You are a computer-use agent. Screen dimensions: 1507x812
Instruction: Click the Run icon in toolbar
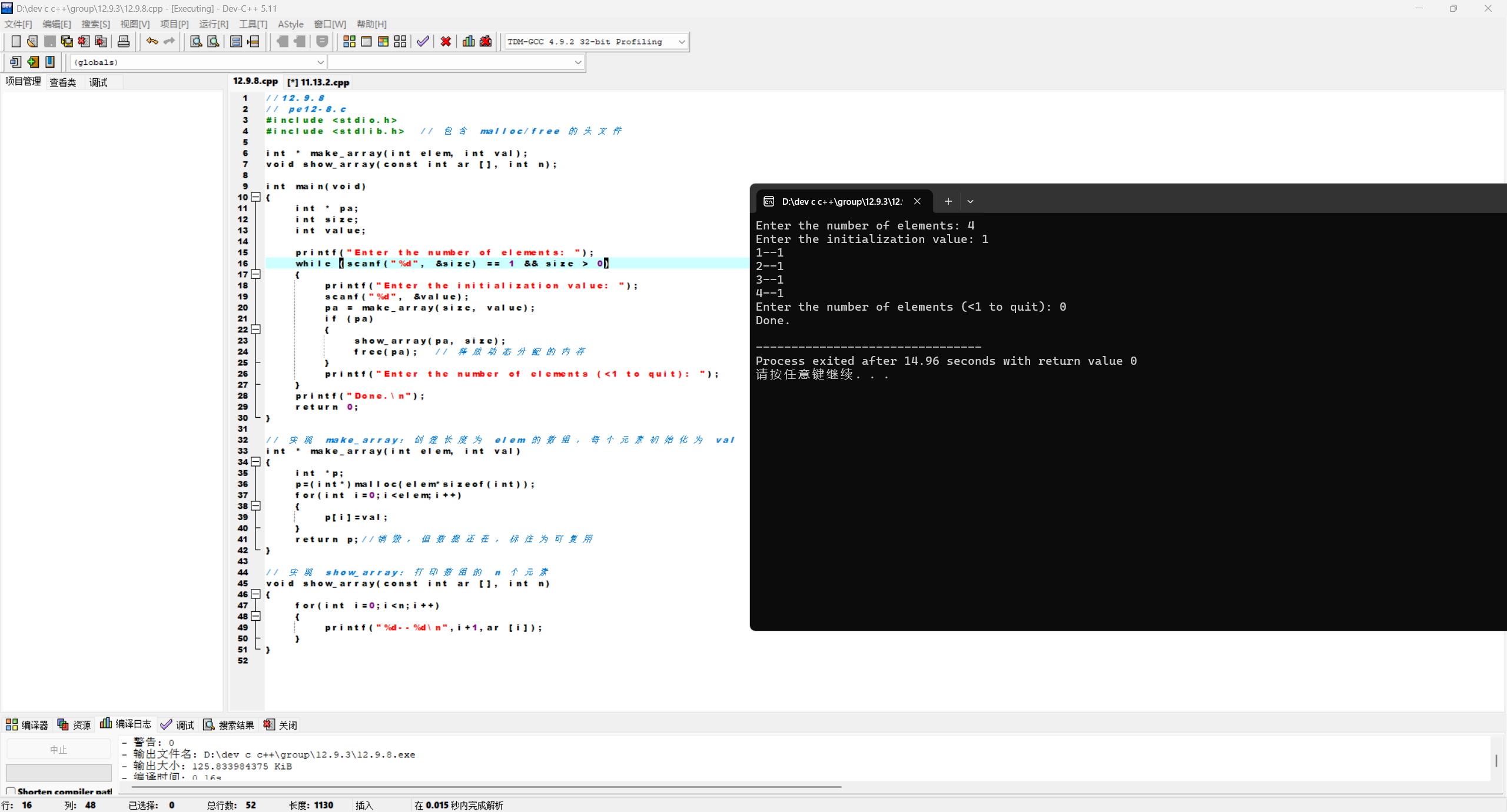click(x=366, y=41)
